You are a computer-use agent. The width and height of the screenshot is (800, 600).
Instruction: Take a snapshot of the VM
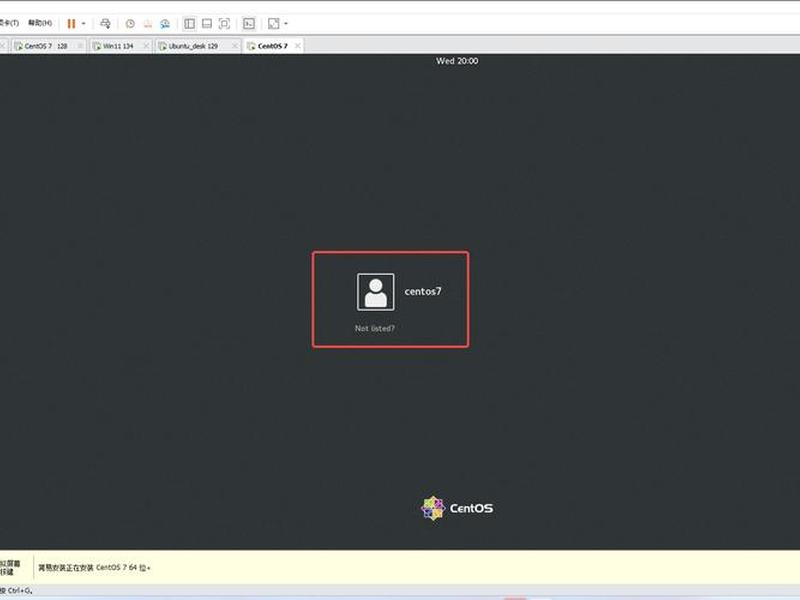click(x=130, y=23)
